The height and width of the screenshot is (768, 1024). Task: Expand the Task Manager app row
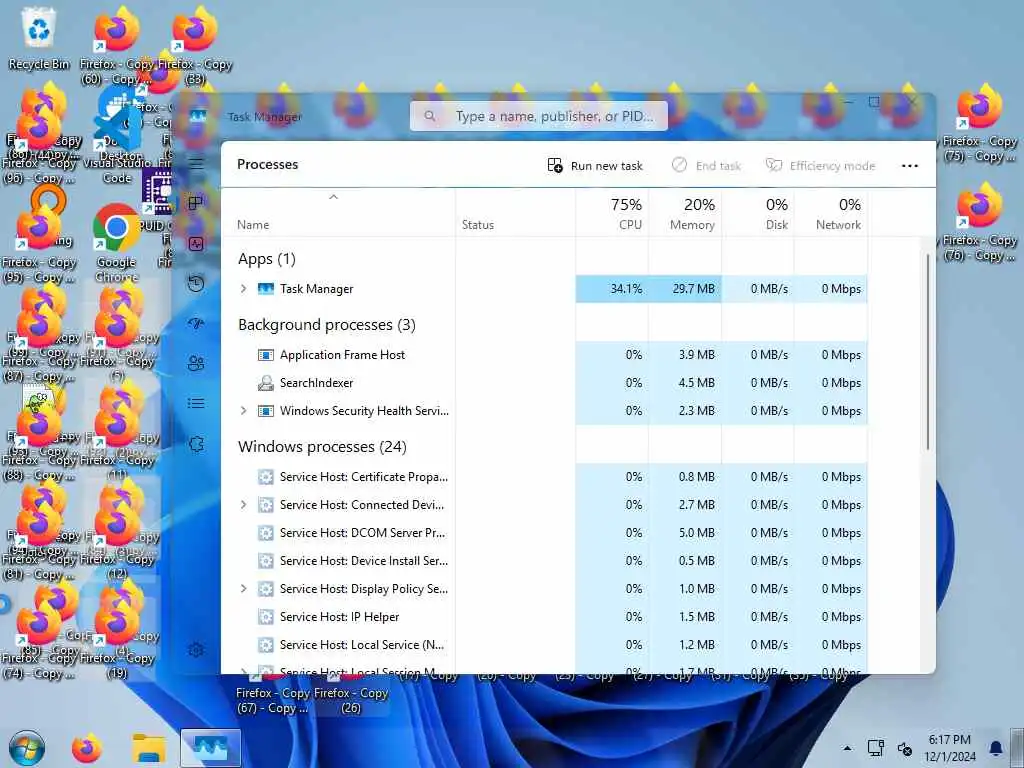[x=244, y=288]
